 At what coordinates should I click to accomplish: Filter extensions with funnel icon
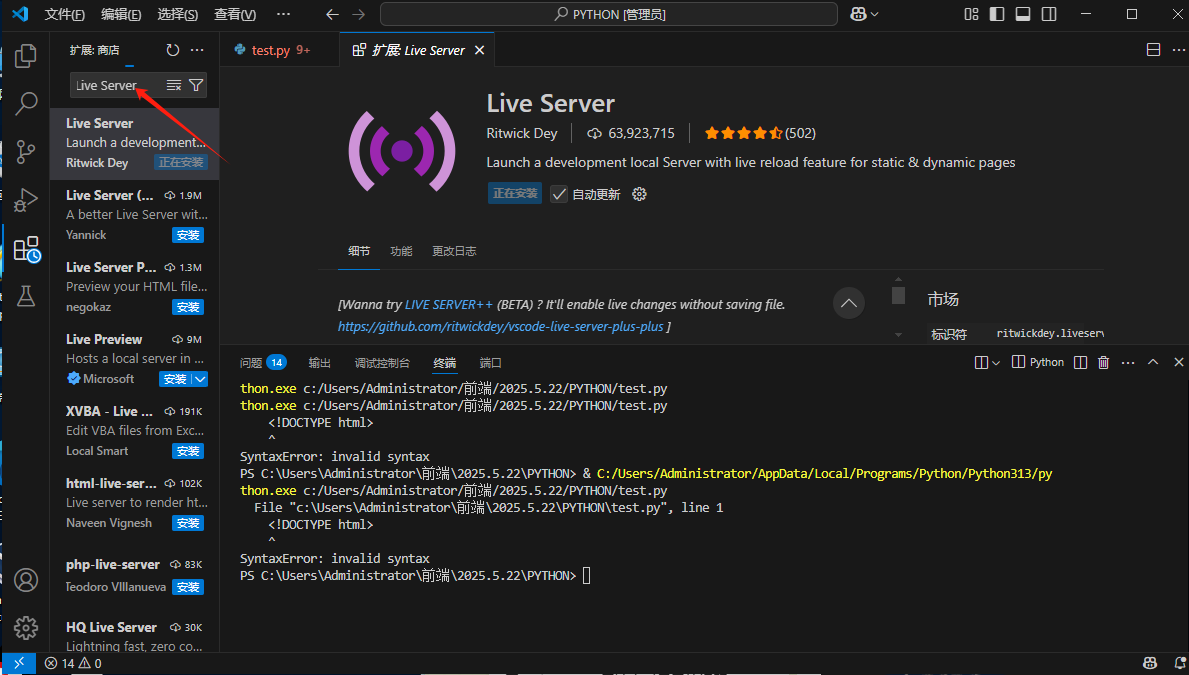(196, 85)
